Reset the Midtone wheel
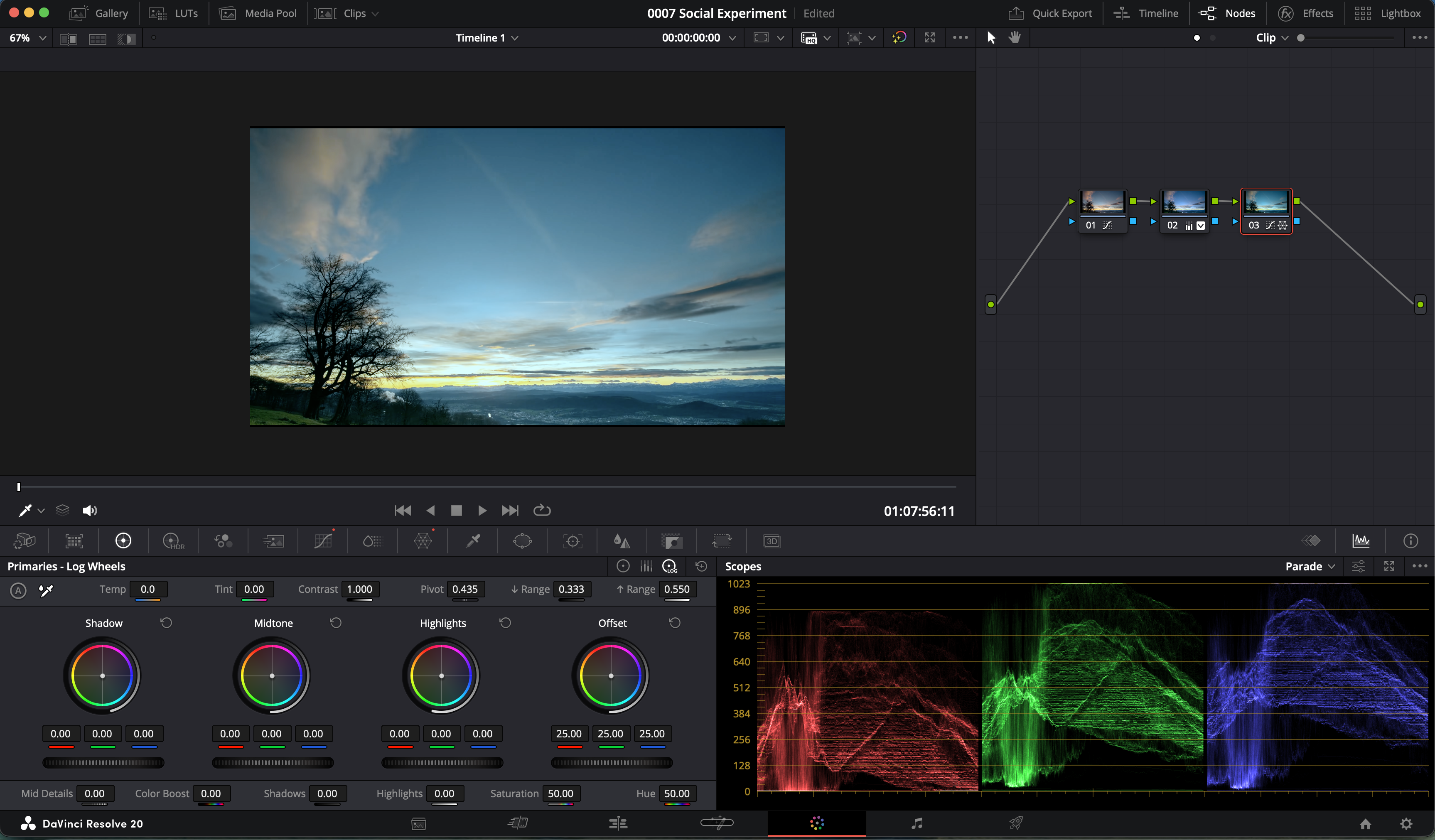 point(335,623)
